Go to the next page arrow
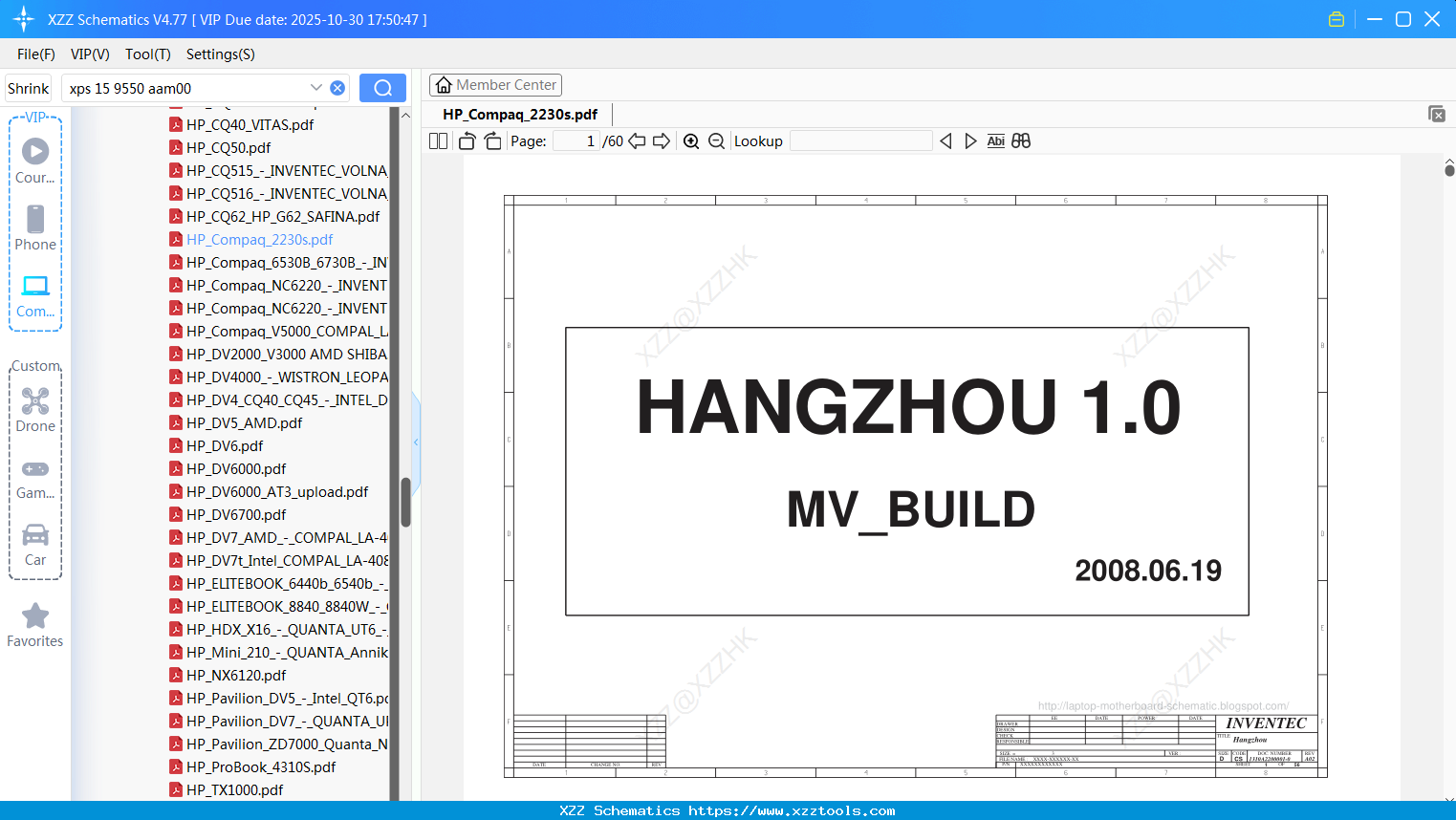This screenshot has width=1456, height=820. click(662, 140)
